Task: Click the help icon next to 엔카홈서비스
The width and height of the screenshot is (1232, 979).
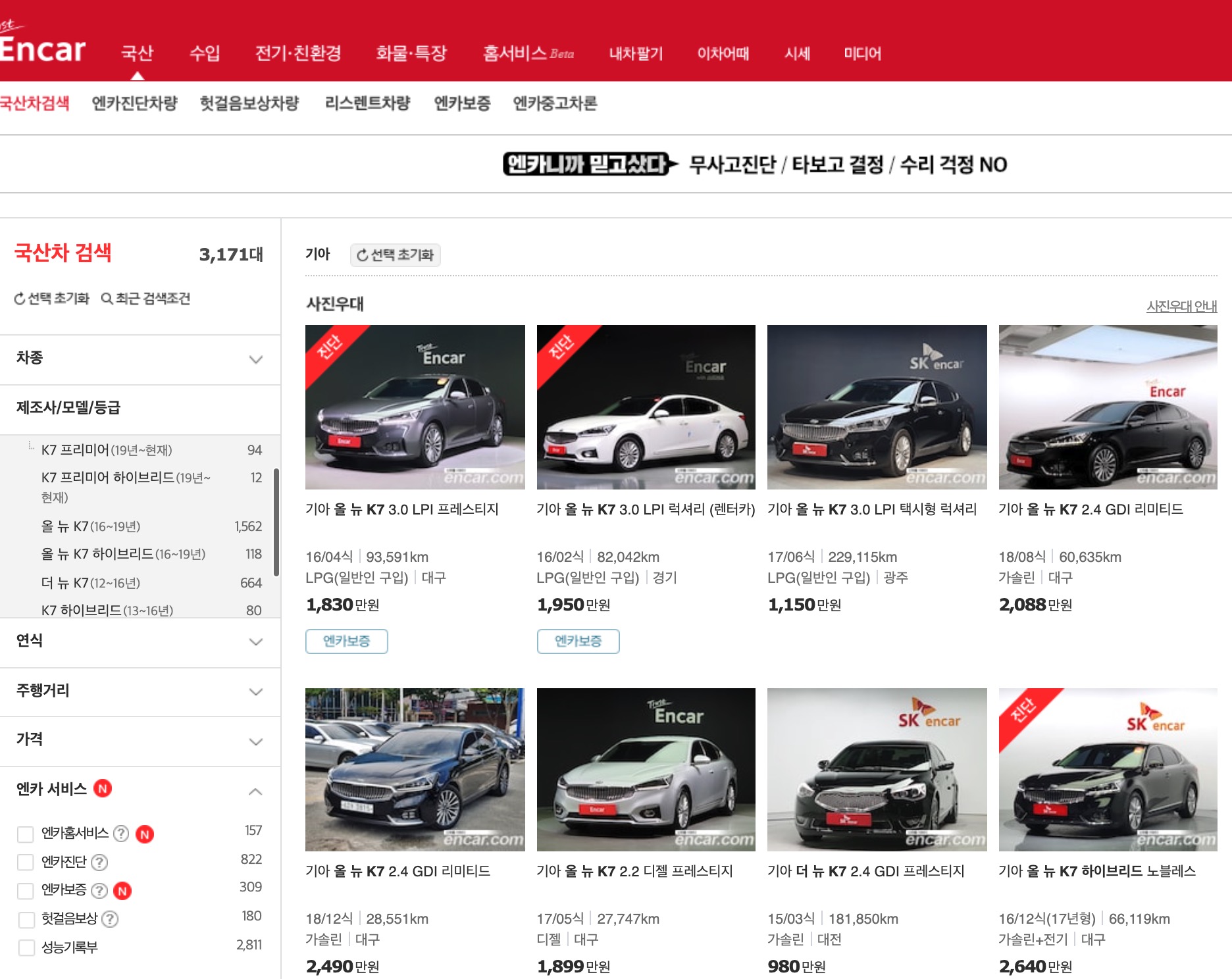Action: tap(121, 834)
